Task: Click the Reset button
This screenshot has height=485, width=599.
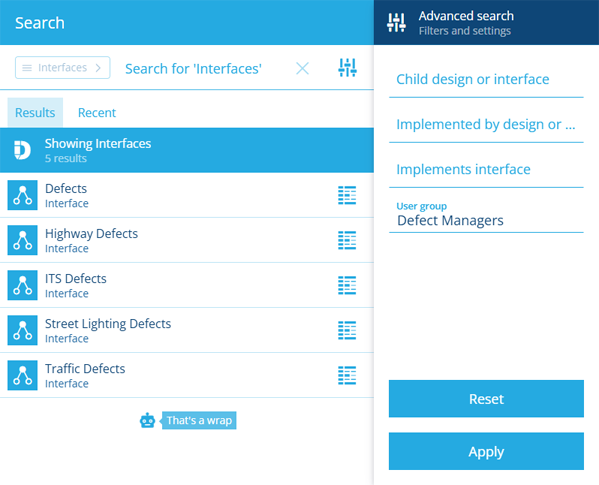Action: point(486,399)
